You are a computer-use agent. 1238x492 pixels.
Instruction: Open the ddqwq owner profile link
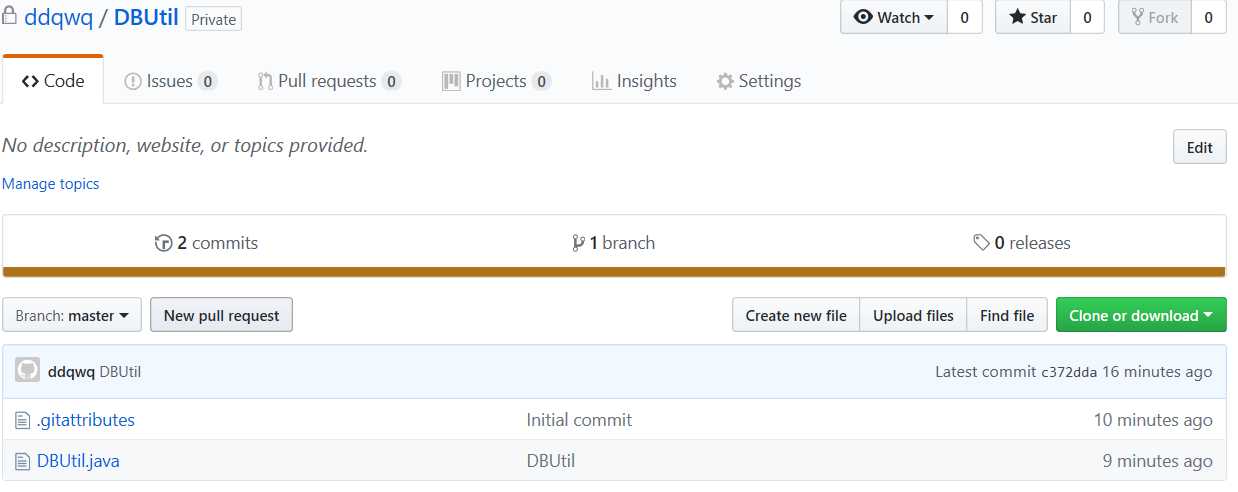58,17
